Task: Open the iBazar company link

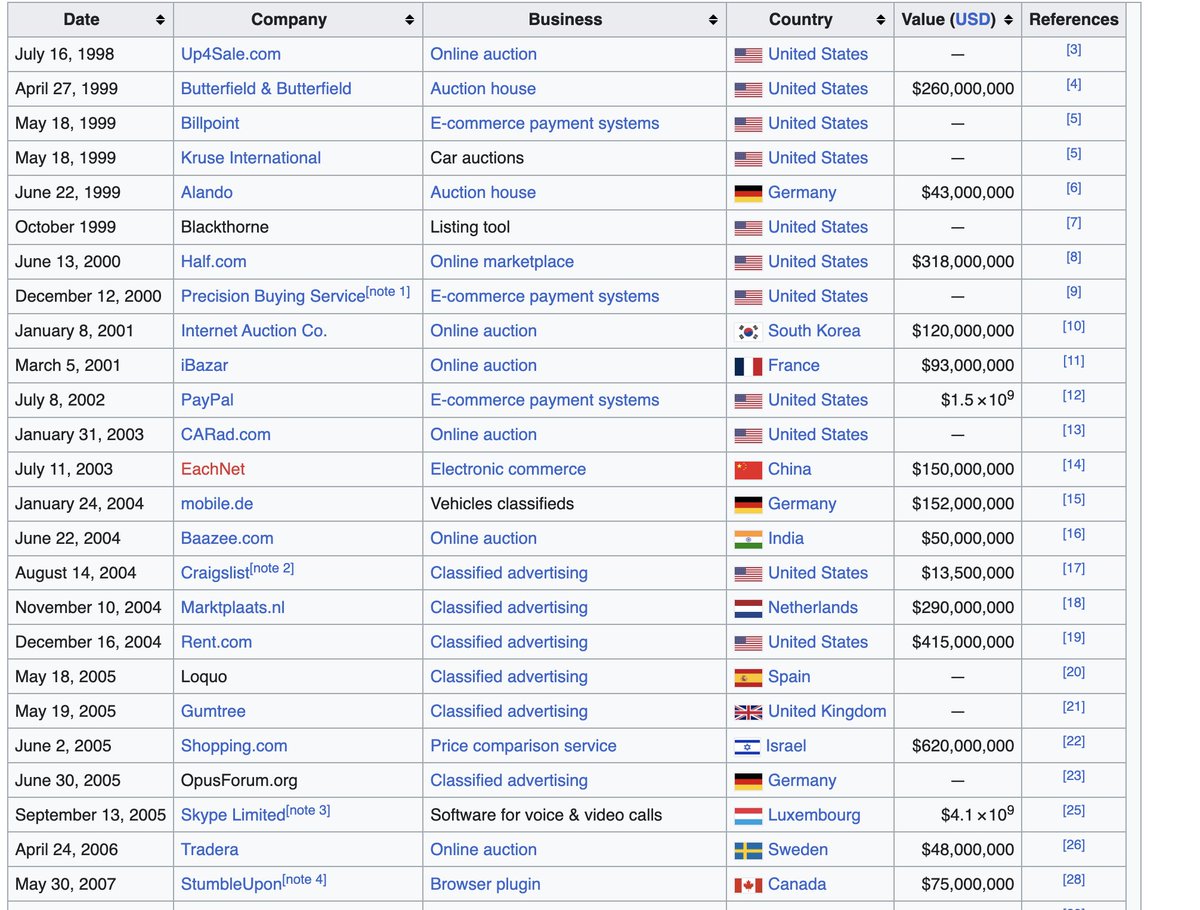Action: pos(205,366)
